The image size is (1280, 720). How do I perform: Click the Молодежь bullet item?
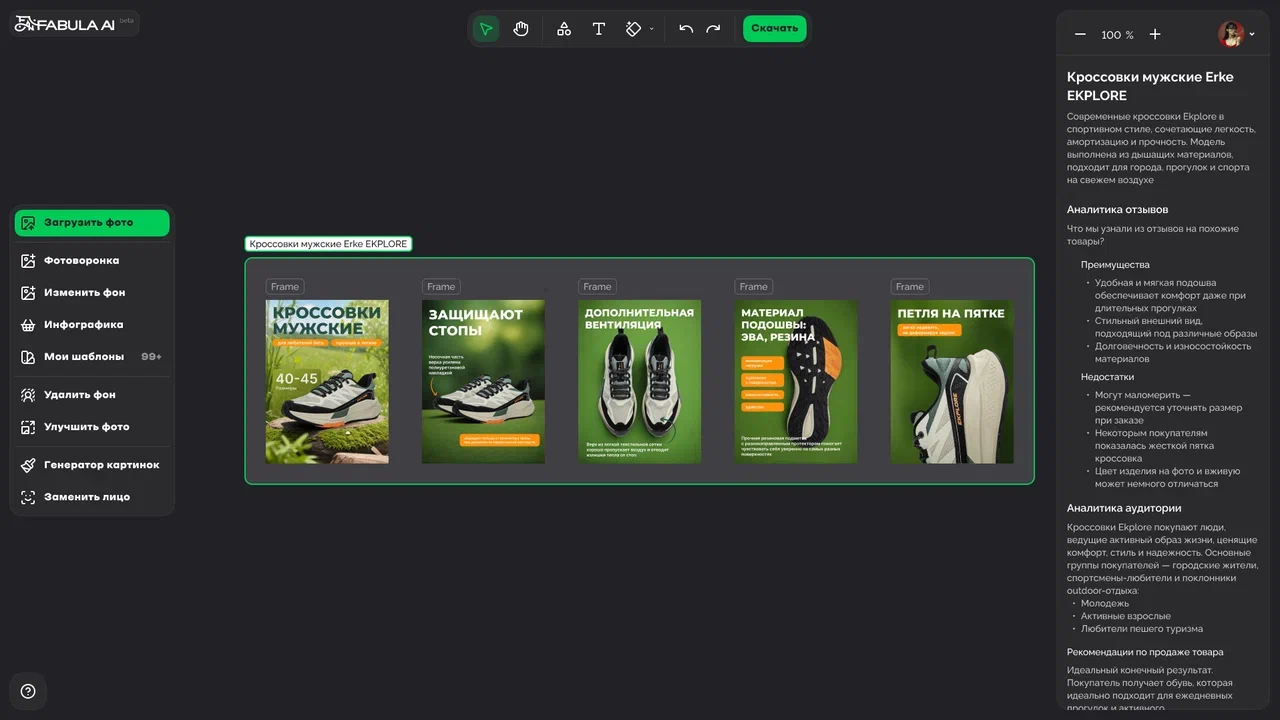point(1105,604)
